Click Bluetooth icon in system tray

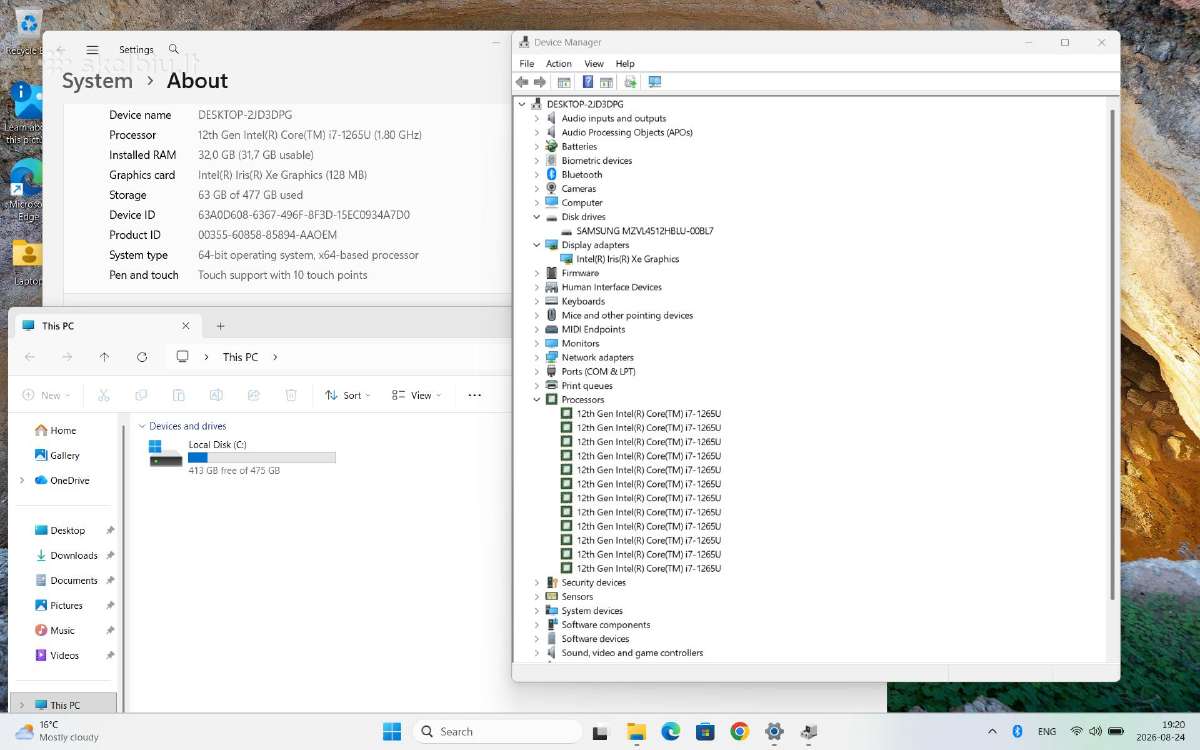pos(1017,731)
